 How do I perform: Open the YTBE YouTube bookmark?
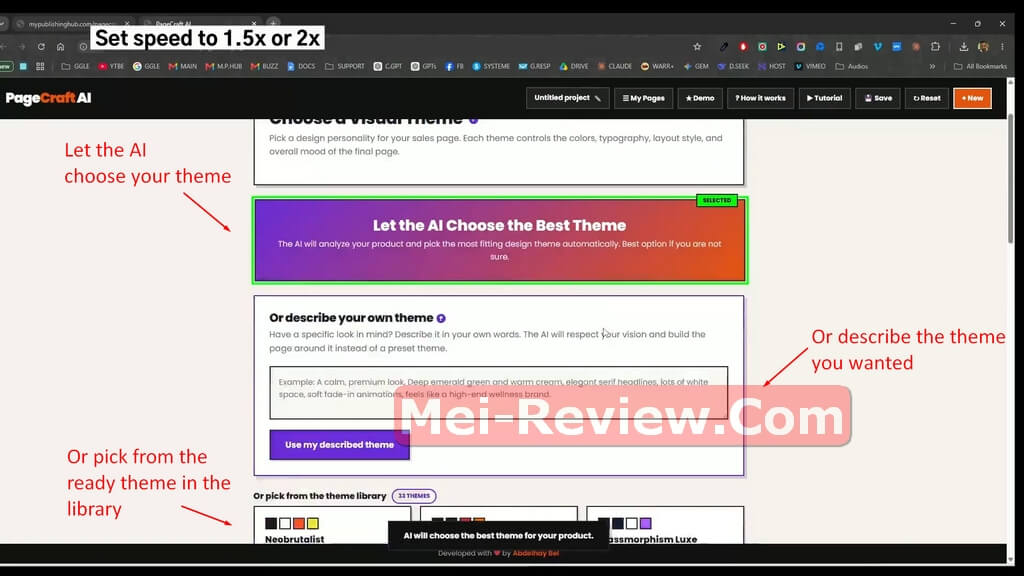[x=111, y=66]
